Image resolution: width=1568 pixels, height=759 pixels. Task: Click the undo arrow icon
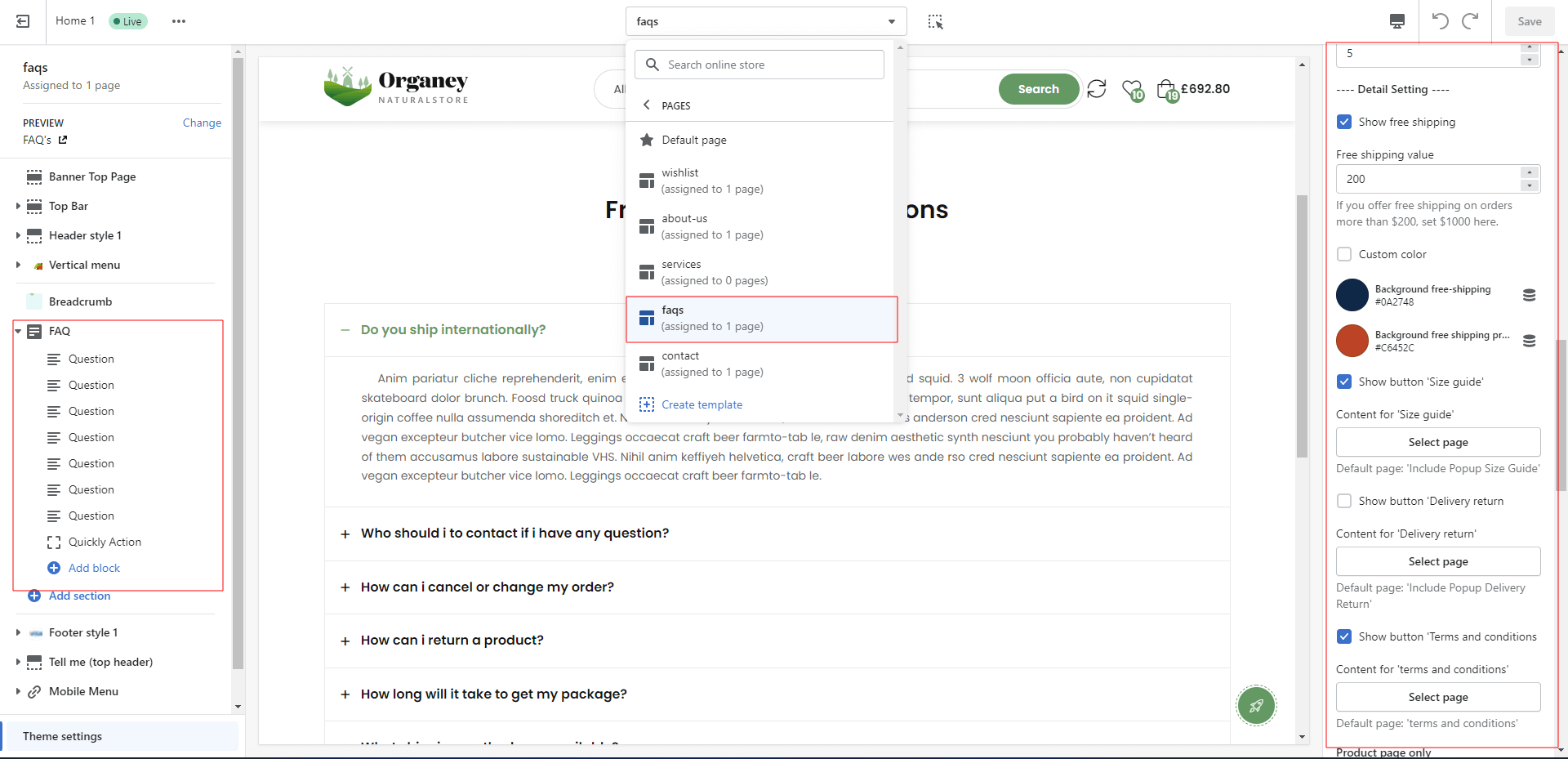1440,21
